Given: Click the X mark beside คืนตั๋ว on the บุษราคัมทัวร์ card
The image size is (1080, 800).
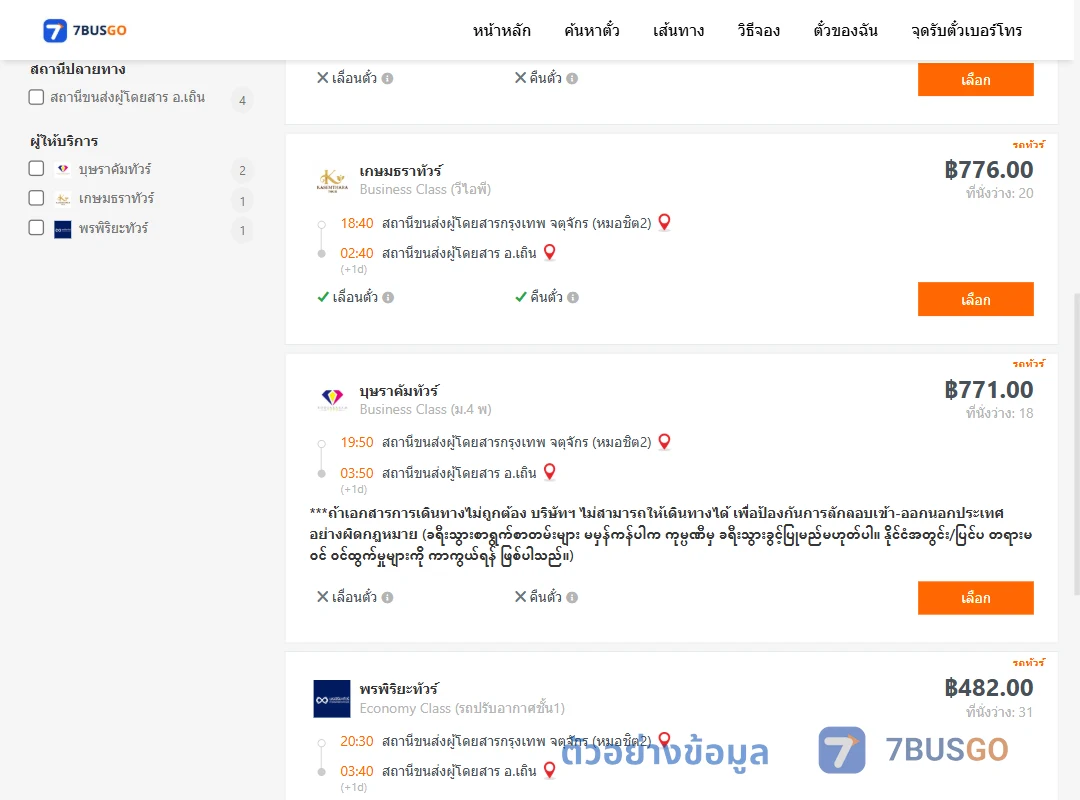Looking at the screenshot, I should click(521, 597).
